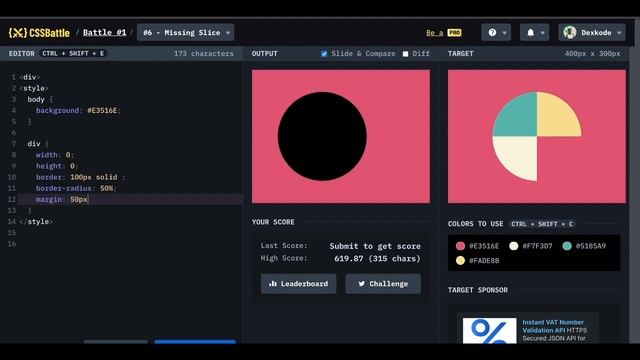Click the height: 0 code line
640x360 pixels.
coord(56,166)
